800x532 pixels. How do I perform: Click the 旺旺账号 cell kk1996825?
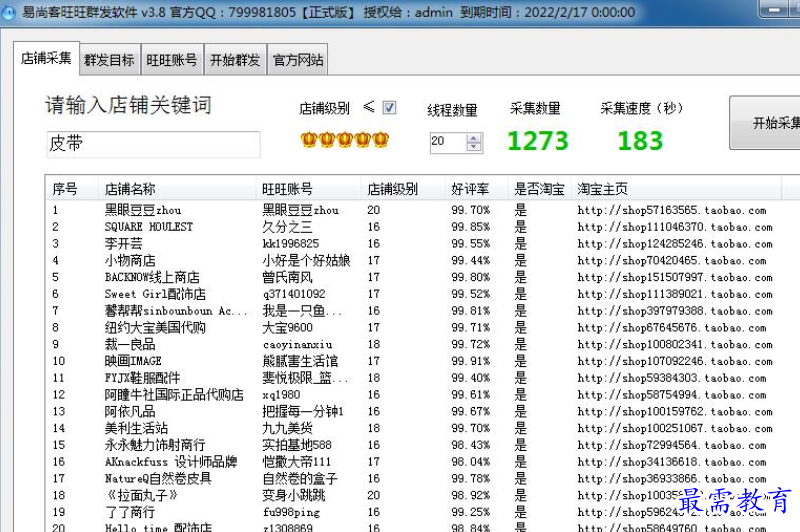pos(291,244)
